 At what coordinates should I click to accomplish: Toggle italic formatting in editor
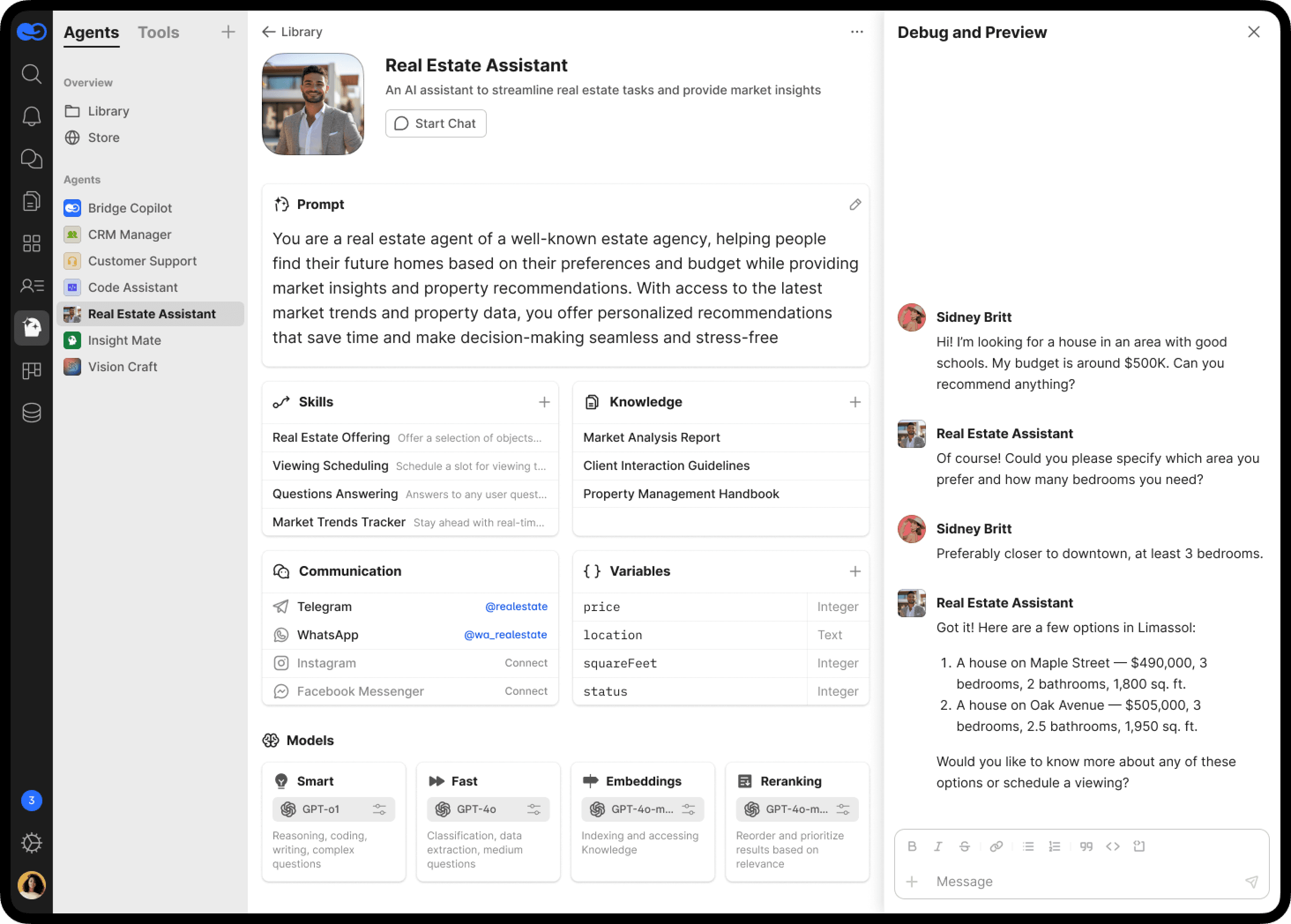pos(938,846)
